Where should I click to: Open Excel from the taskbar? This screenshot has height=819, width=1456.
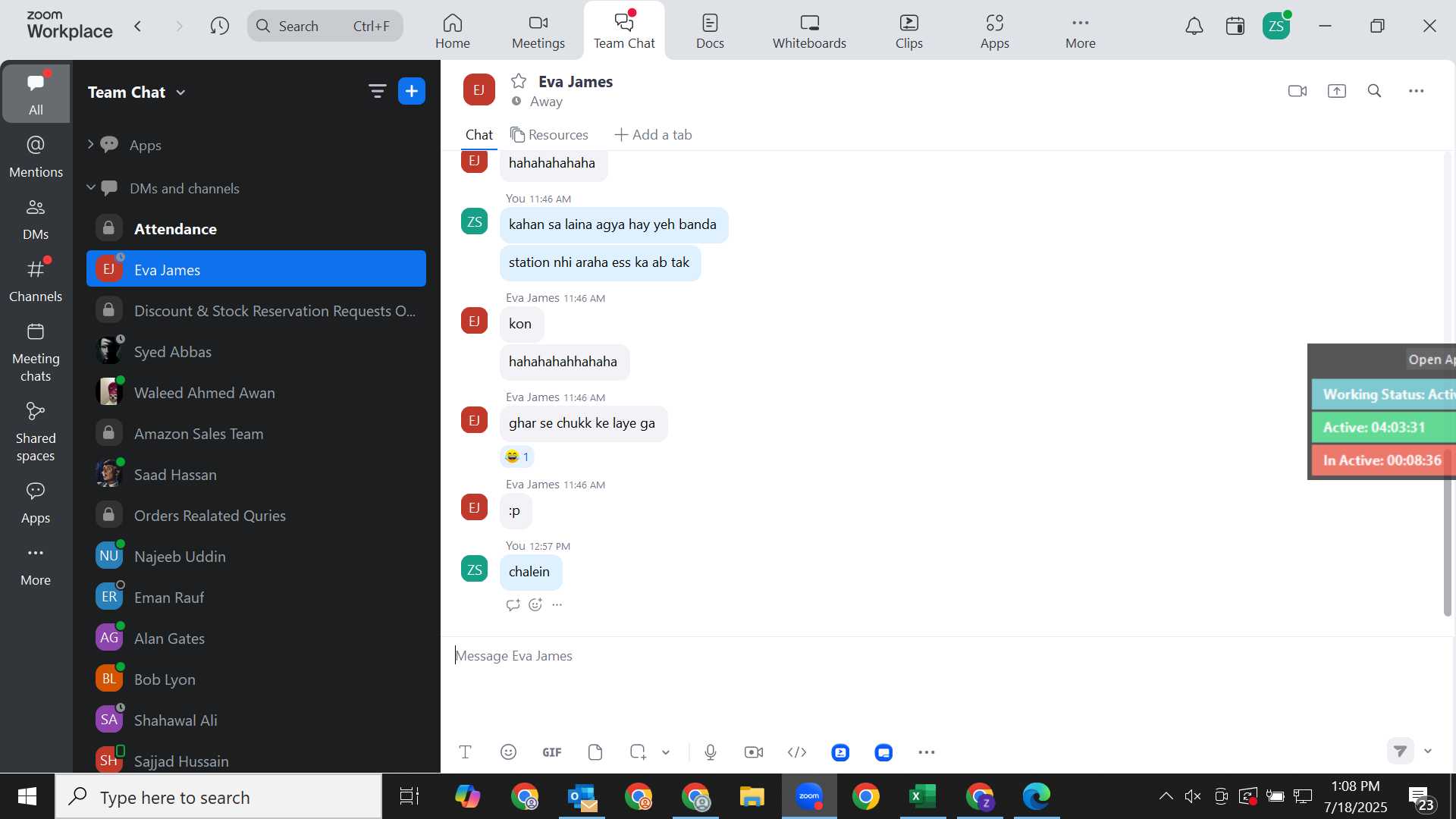923,796
